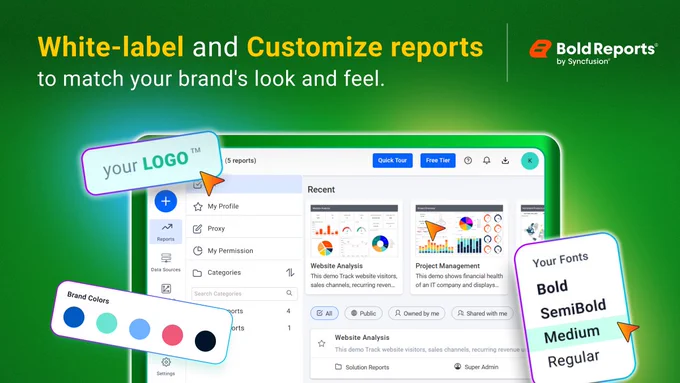The width and height of the screenshot is (680, 383).
Task: Pick the dark blue brand color
Action: pos(74,317)
